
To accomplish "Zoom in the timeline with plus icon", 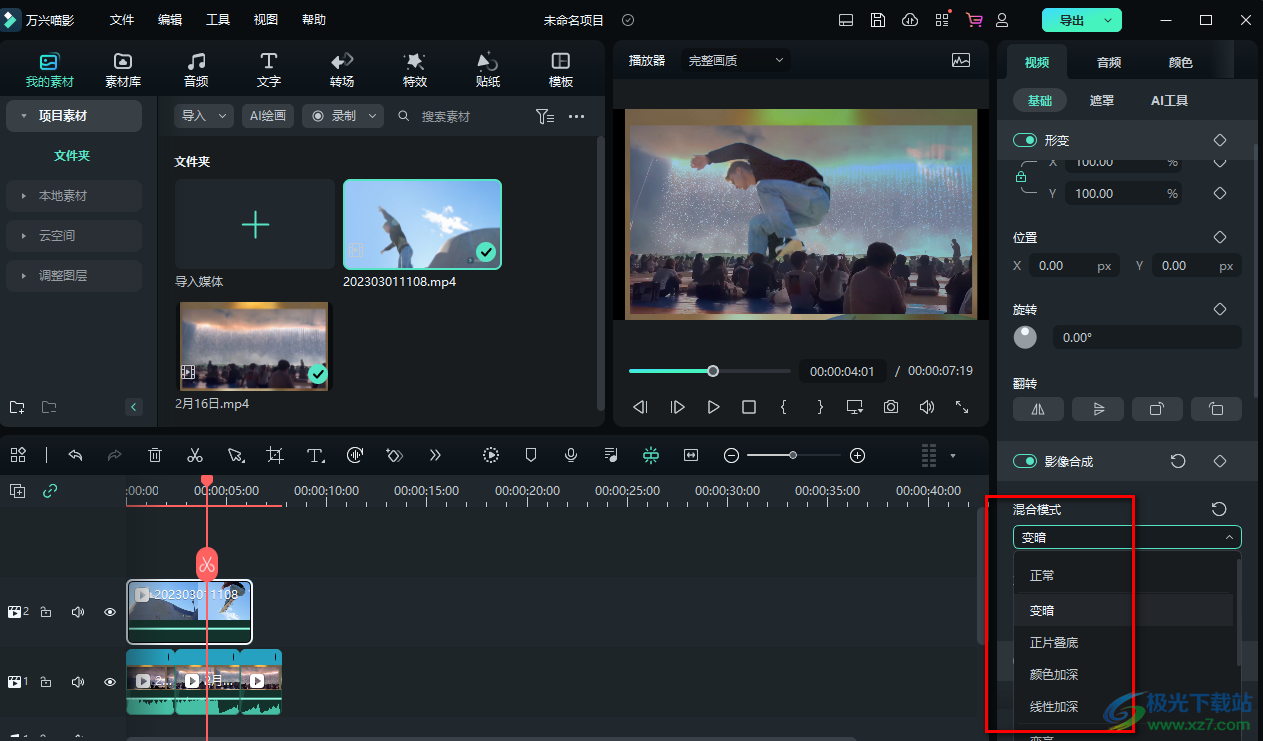I will [x=857, y=455].
